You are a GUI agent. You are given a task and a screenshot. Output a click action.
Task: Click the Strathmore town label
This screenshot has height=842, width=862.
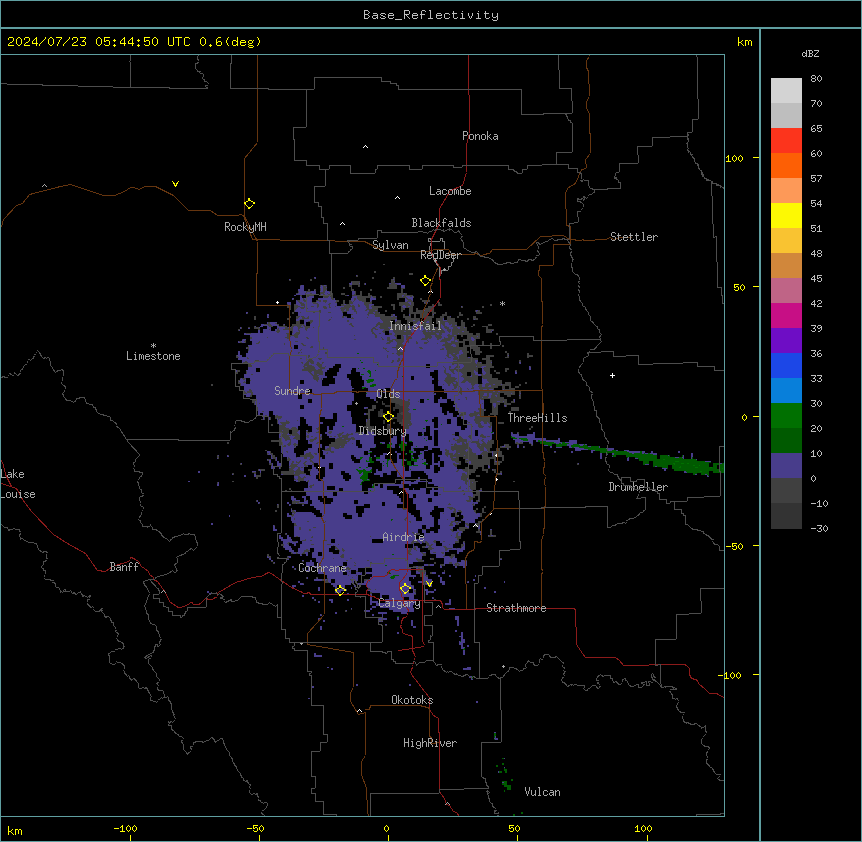(516, 608)
